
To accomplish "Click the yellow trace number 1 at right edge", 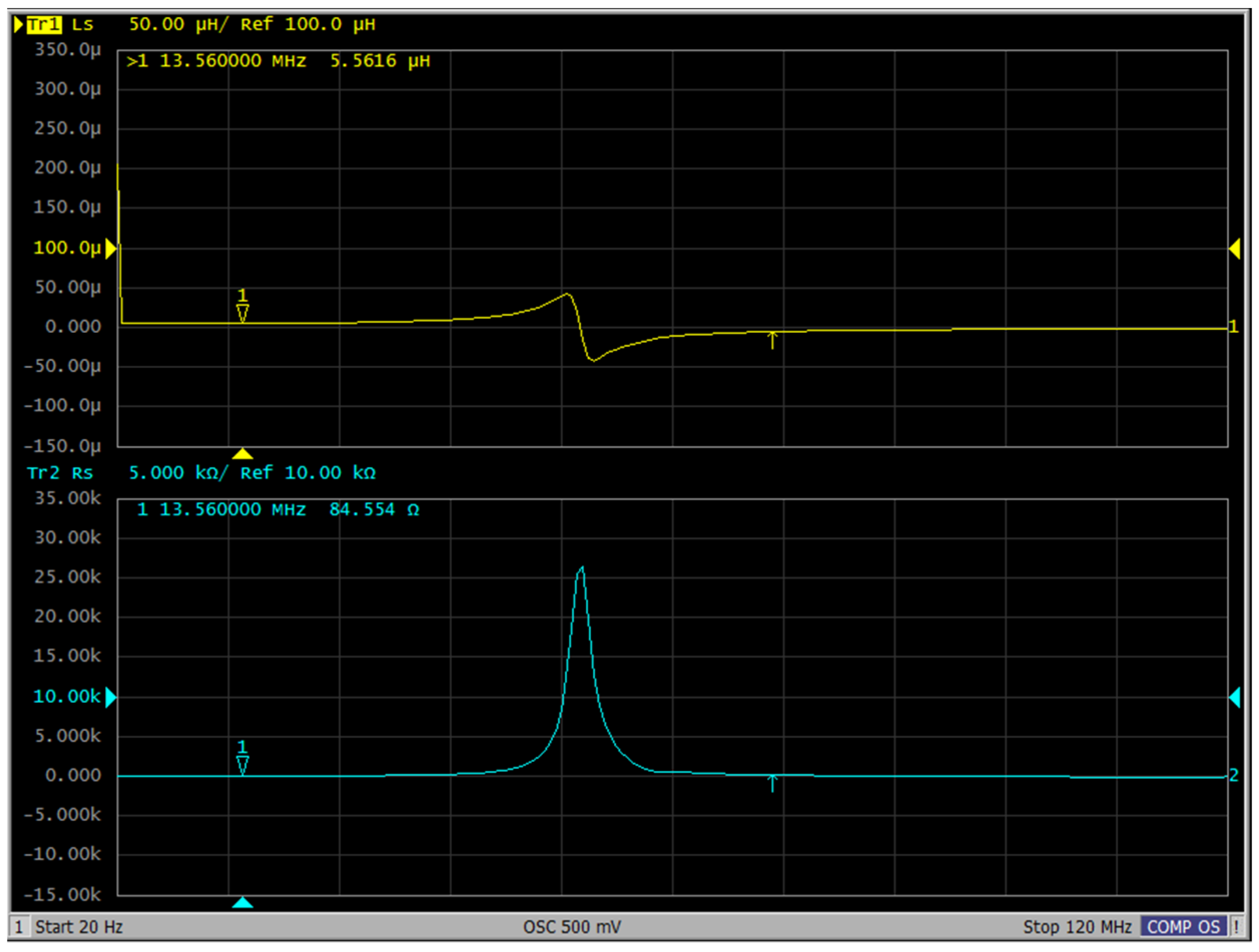I will 1233,327.
